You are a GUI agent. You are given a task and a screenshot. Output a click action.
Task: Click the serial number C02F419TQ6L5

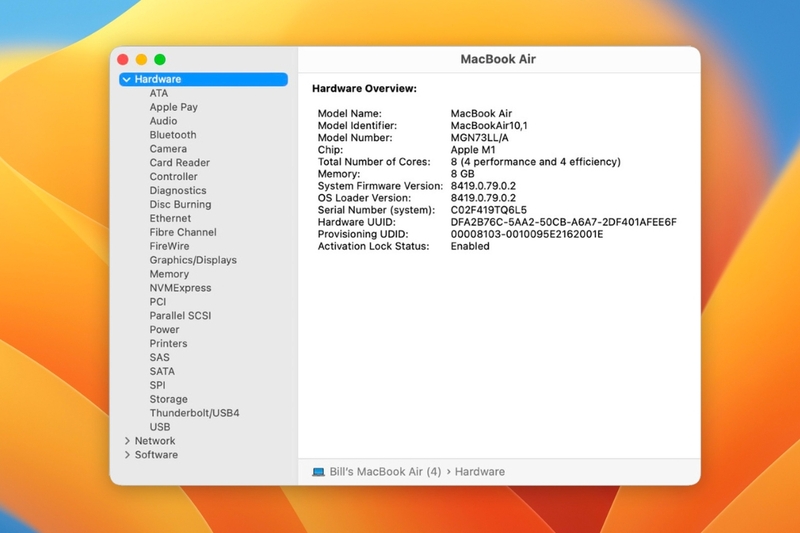(488, 210)
